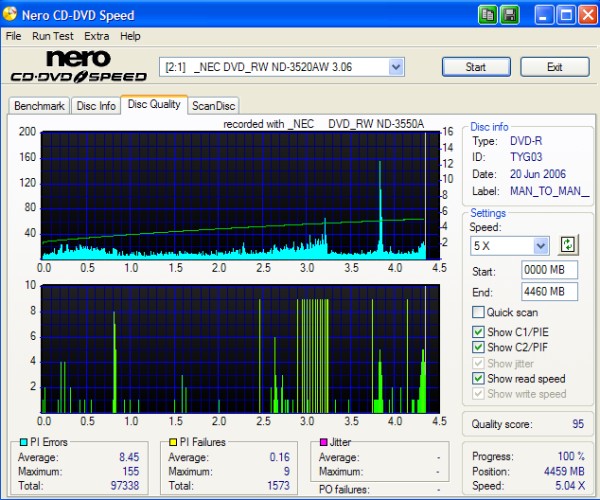Click PI Failures total 1573
This screenshot has width=600, height=500.
click(x=278, y=485)
